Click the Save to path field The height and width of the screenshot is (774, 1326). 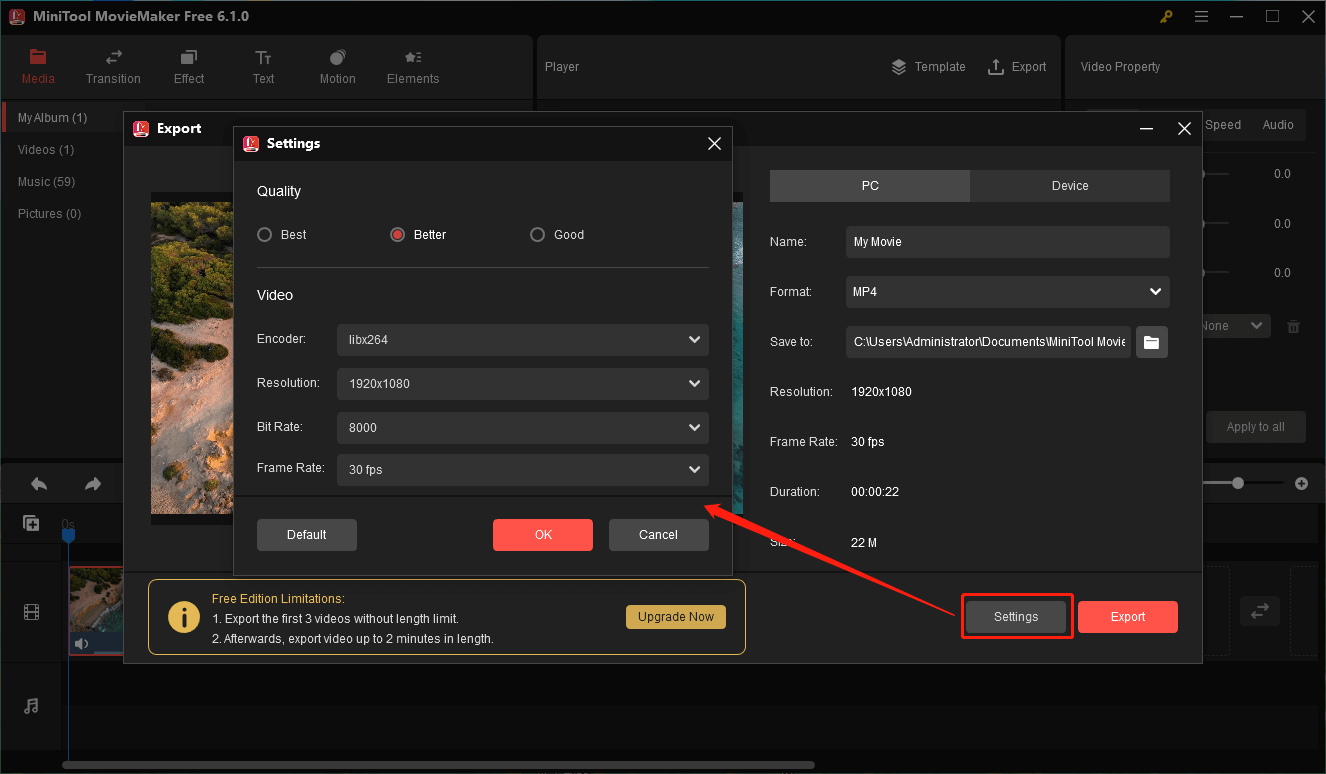988,342
